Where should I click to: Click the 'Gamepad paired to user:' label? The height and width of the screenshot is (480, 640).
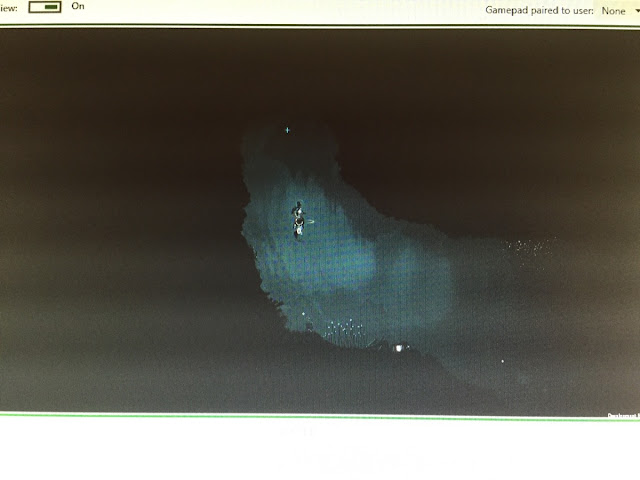pyautogui.click(x=539, y=11)
